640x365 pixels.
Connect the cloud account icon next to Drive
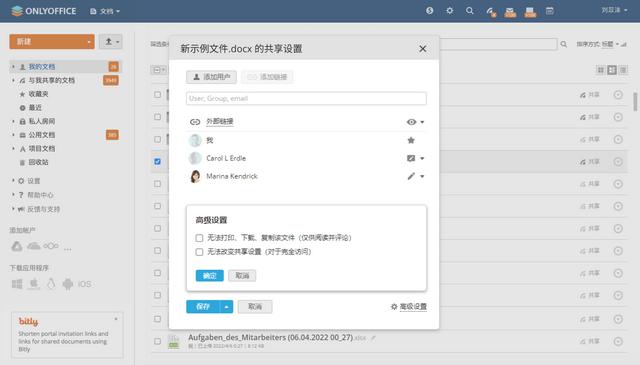34,246
